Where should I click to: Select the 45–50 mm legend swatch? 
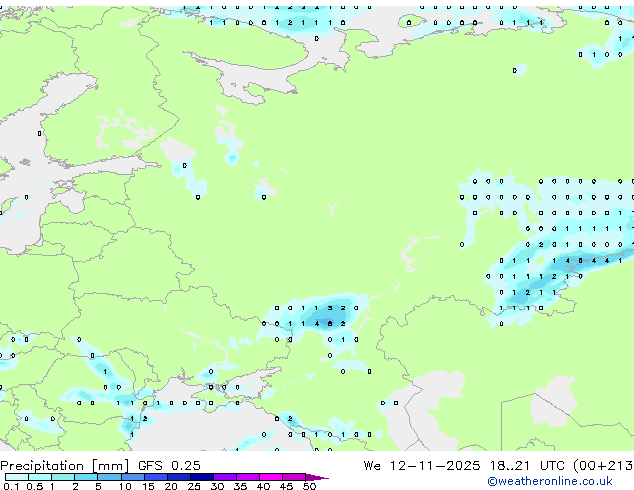pyautogui.click(x=294, y=477)
